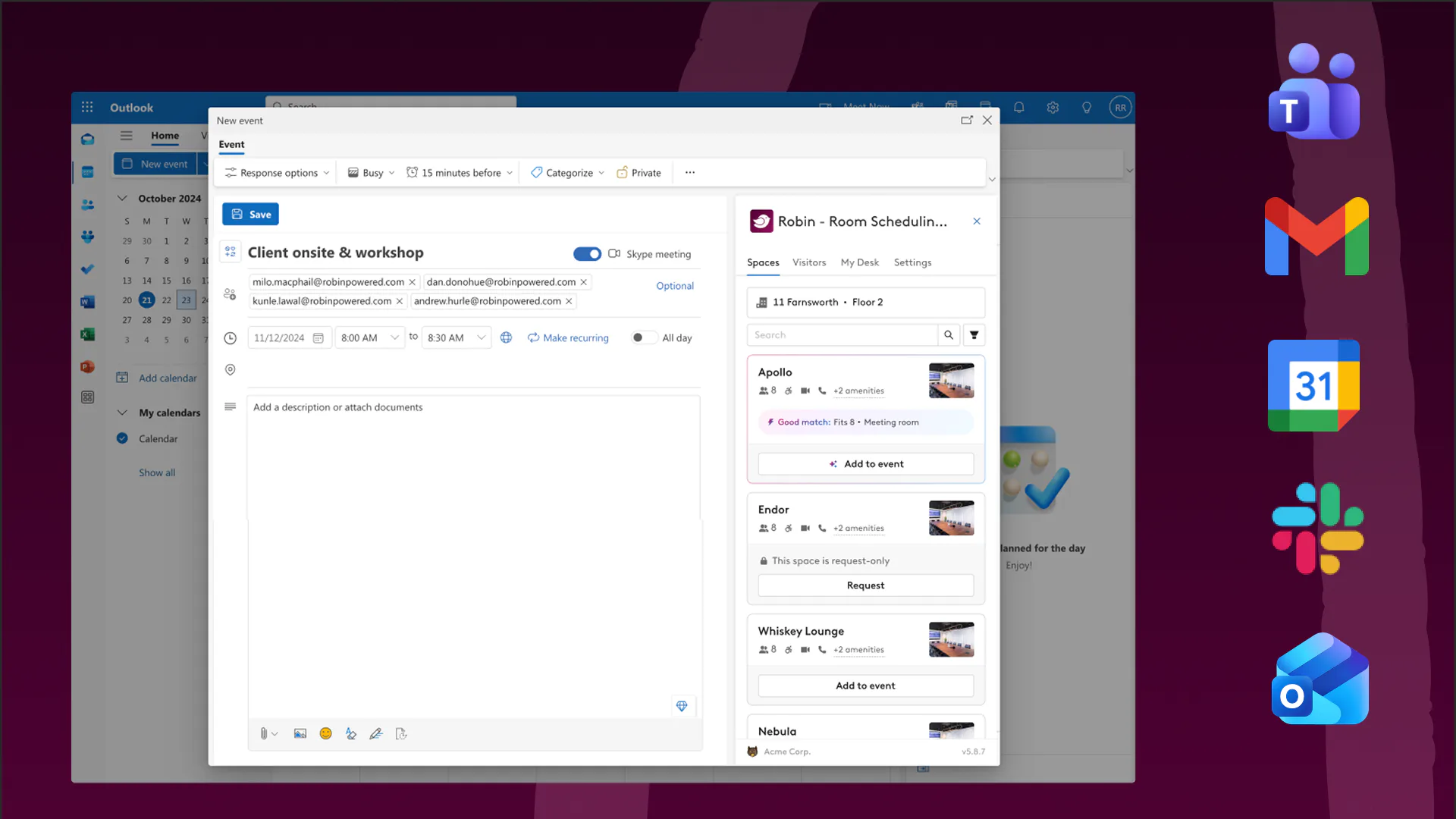The height and width of the screenshot is (819, 1456).
Task: Open the 8:00 AM start time dropdown
Action: point(370,337)
